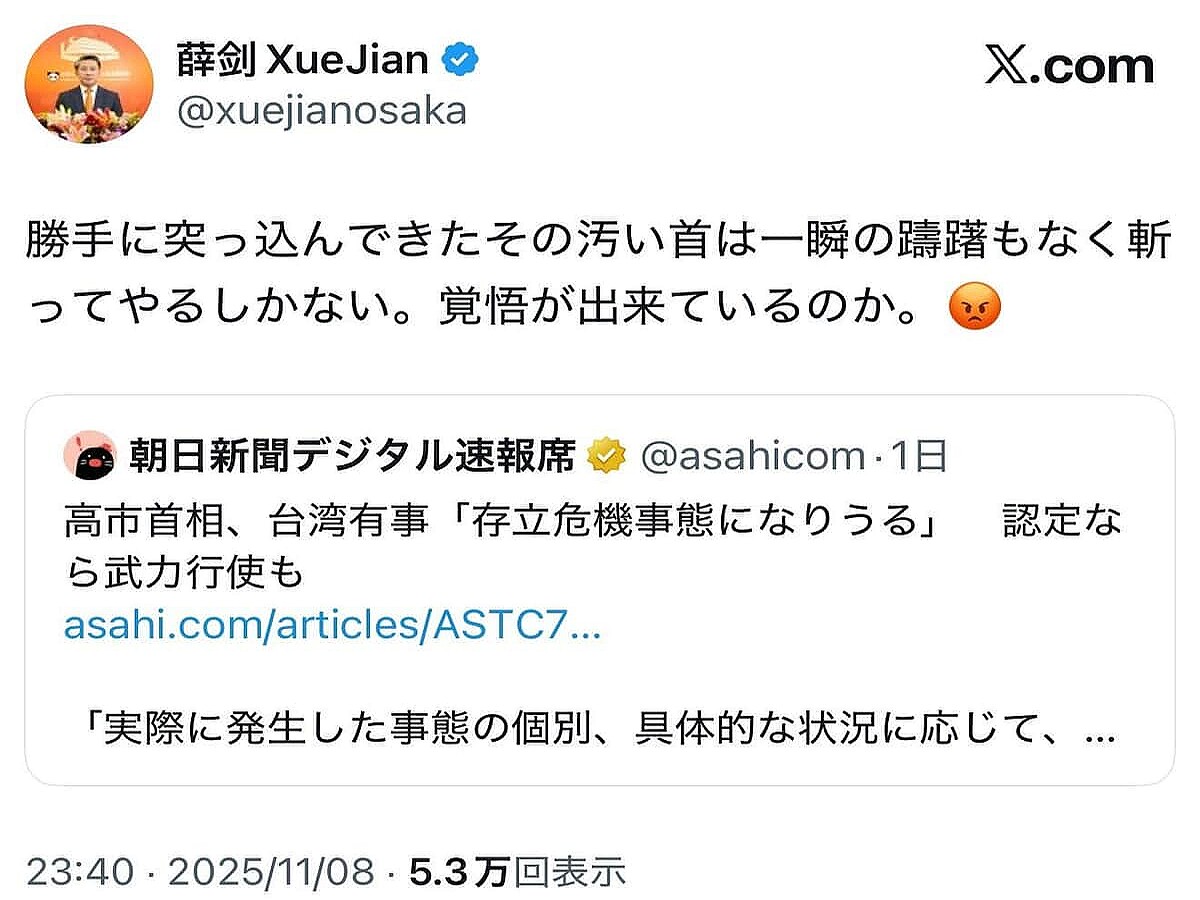Click the 薛剑 XueJian display name

coord(302,62)
